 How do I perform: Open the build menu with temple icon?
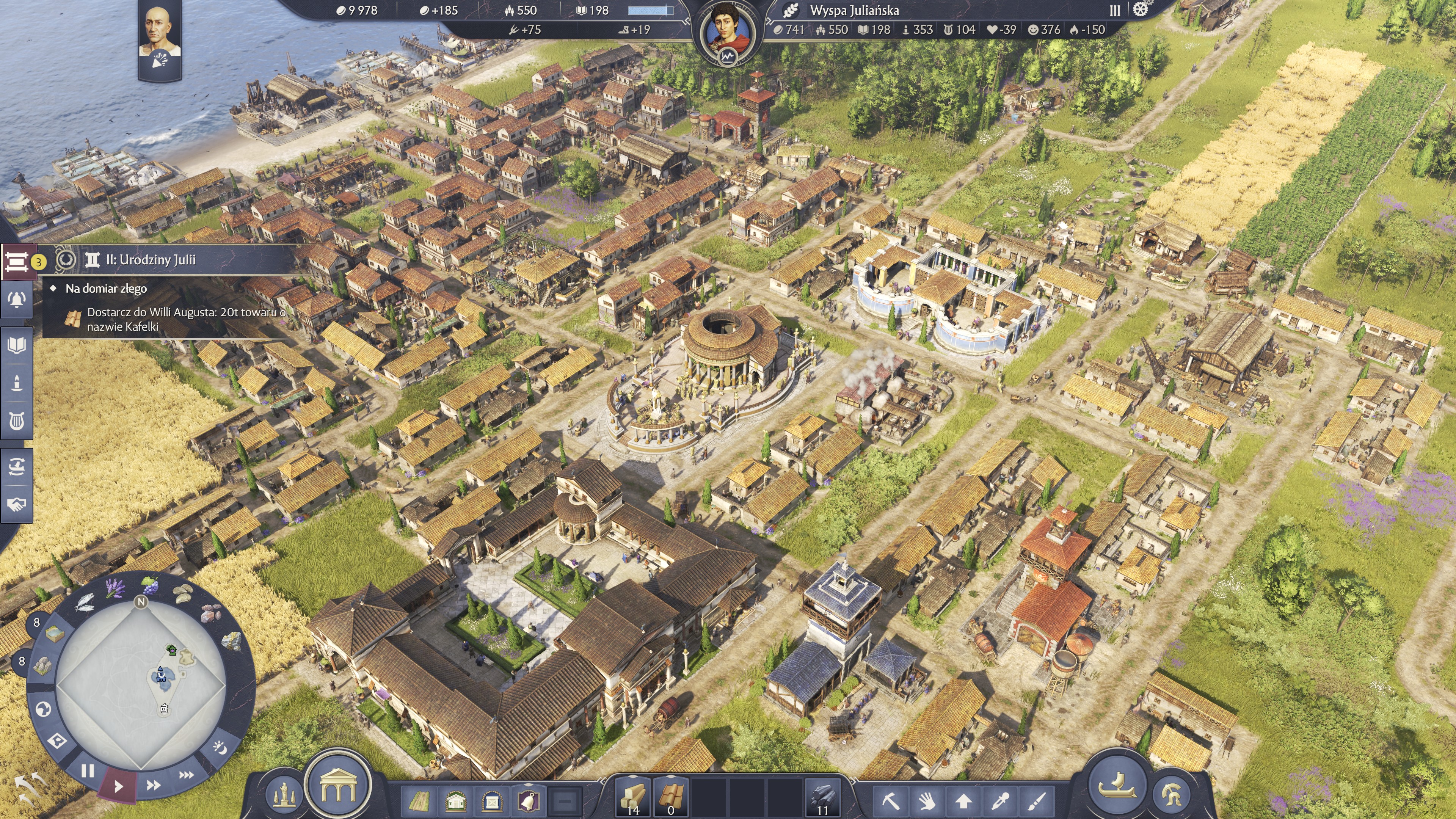(x=338, y=785)
